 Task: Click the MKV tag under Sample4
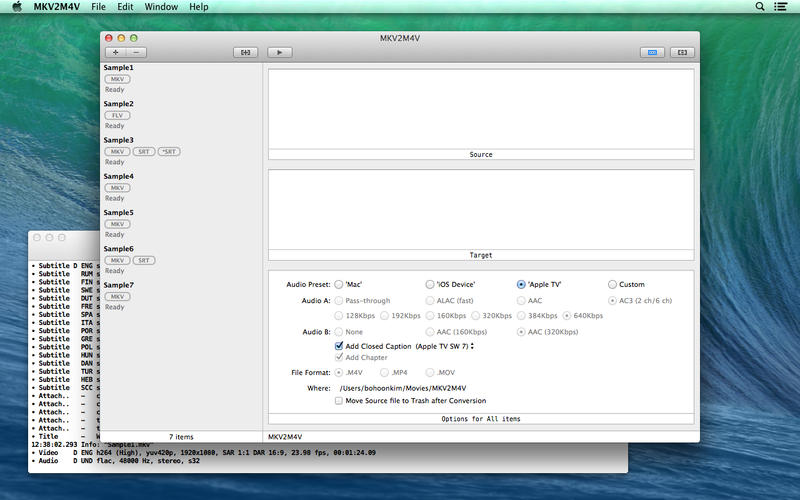click(x=117, y=188)
